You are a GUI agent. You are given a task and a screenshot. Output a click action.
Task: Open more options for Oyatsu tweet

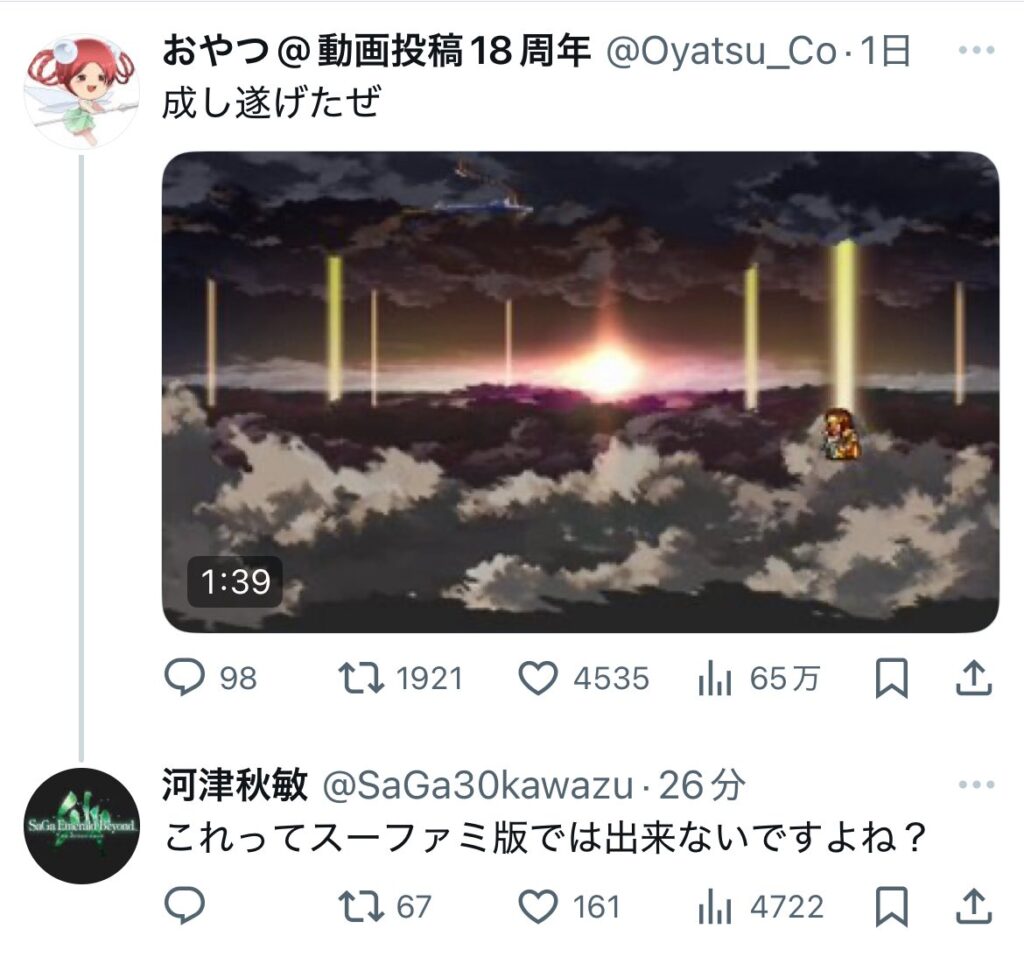click(x=976, y=50)
